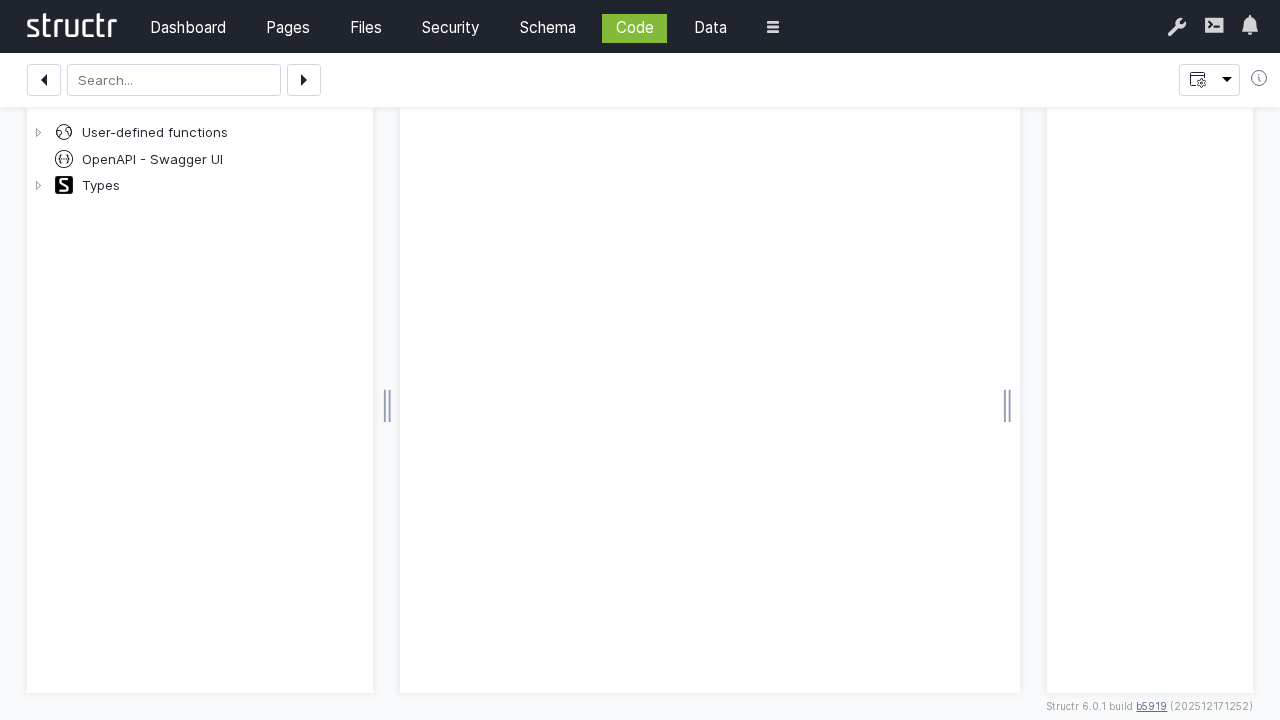Click the OpenAPI Swagger UI icon
This screenshot has height=720, width=1280.
pyautogui.click(x=64, y=159)
